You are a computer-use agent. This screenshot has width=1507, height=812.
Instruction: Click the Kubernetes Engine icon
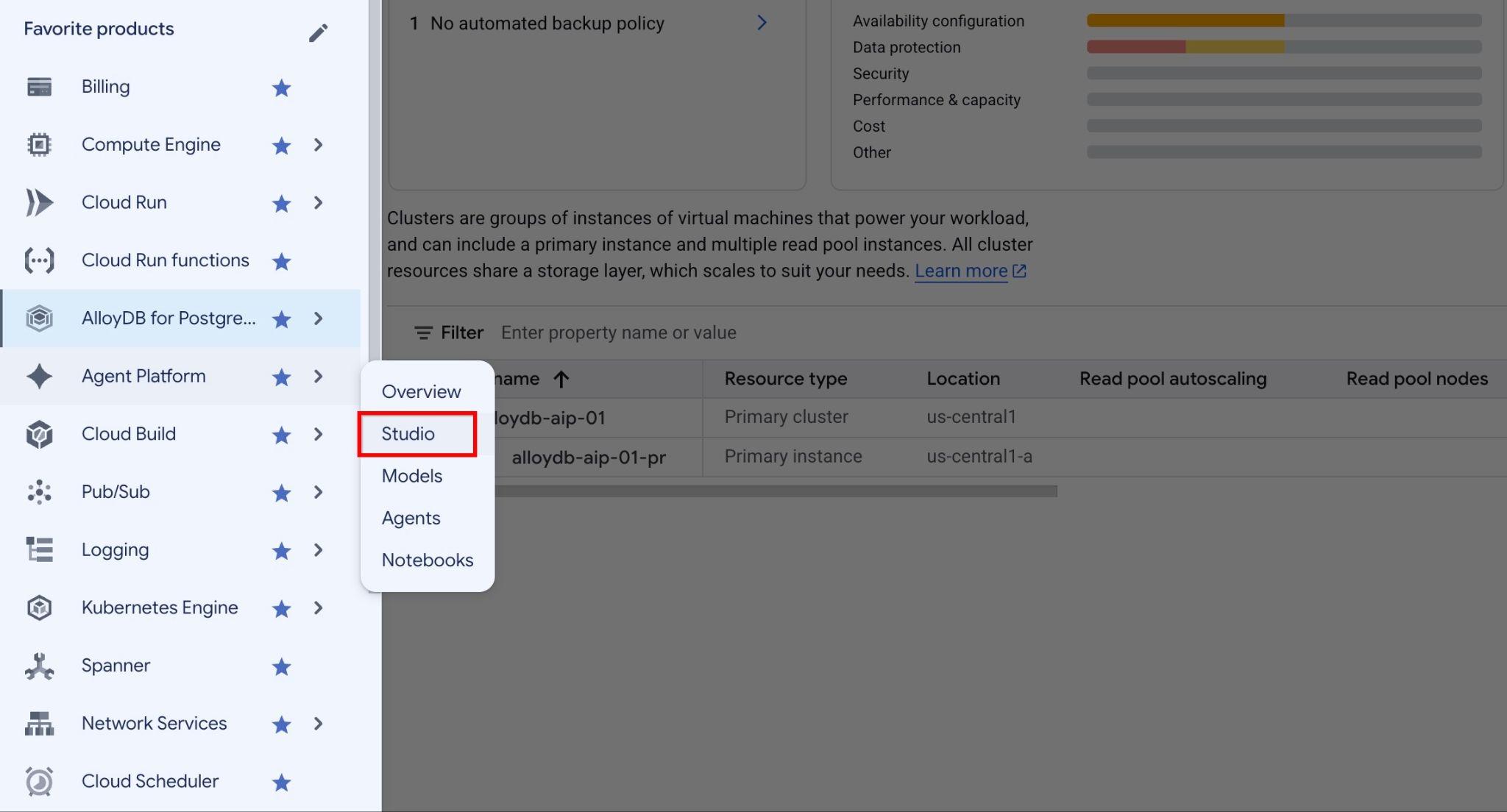pyautogui.click(x=39, y=608)
